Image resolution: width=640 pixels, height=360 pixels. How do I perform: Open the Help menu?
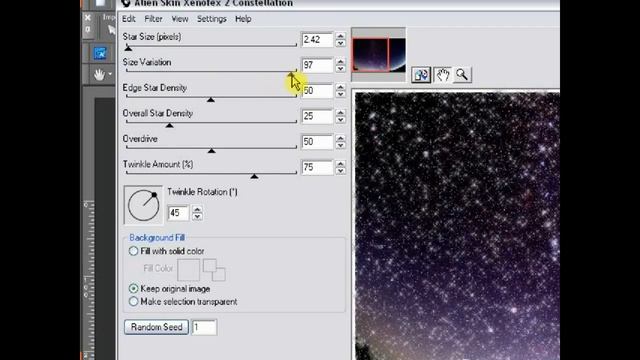pos(243,19)
